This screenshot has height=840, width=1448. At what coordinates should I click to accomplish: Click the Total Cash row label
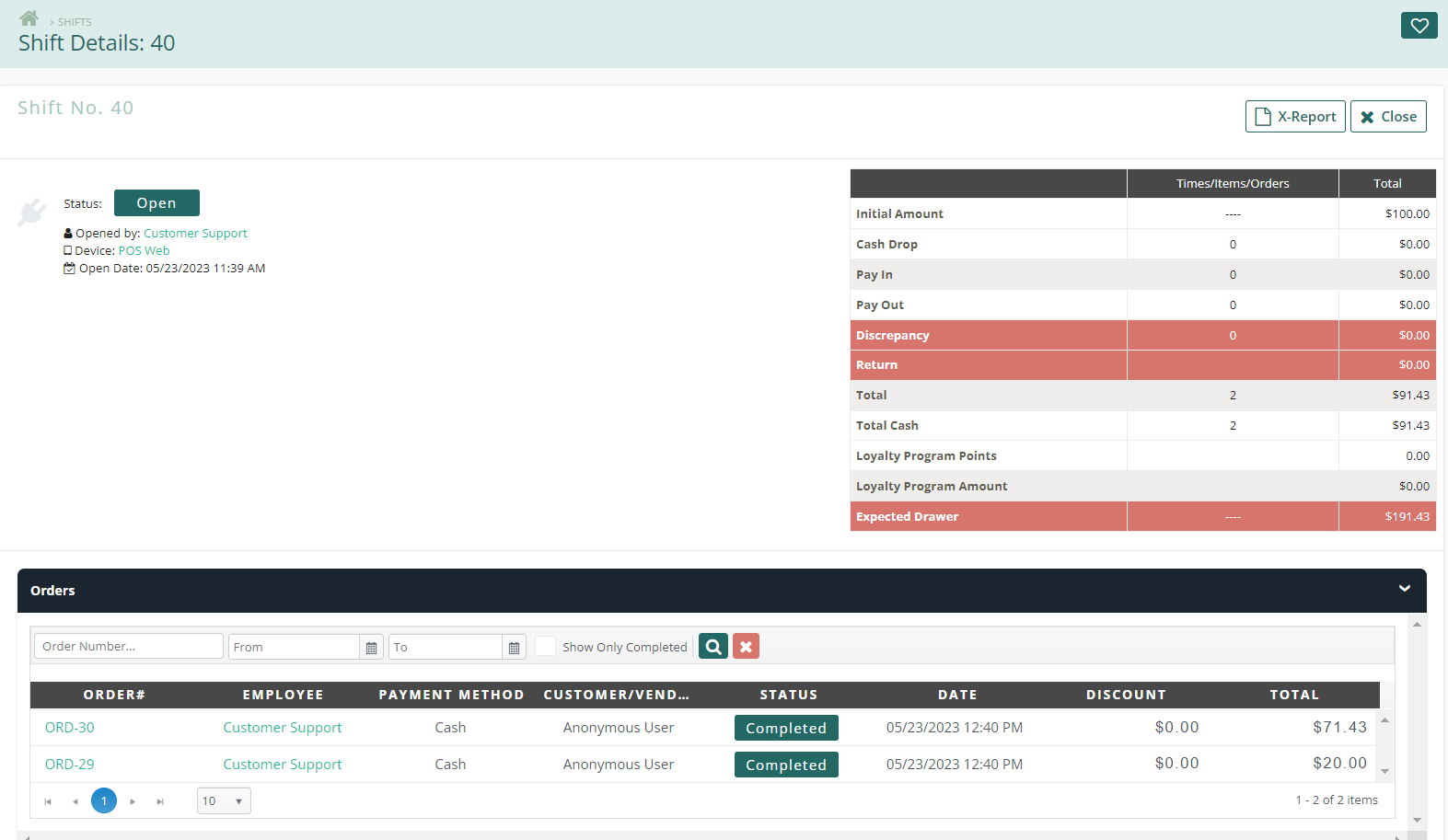point(886,425)
